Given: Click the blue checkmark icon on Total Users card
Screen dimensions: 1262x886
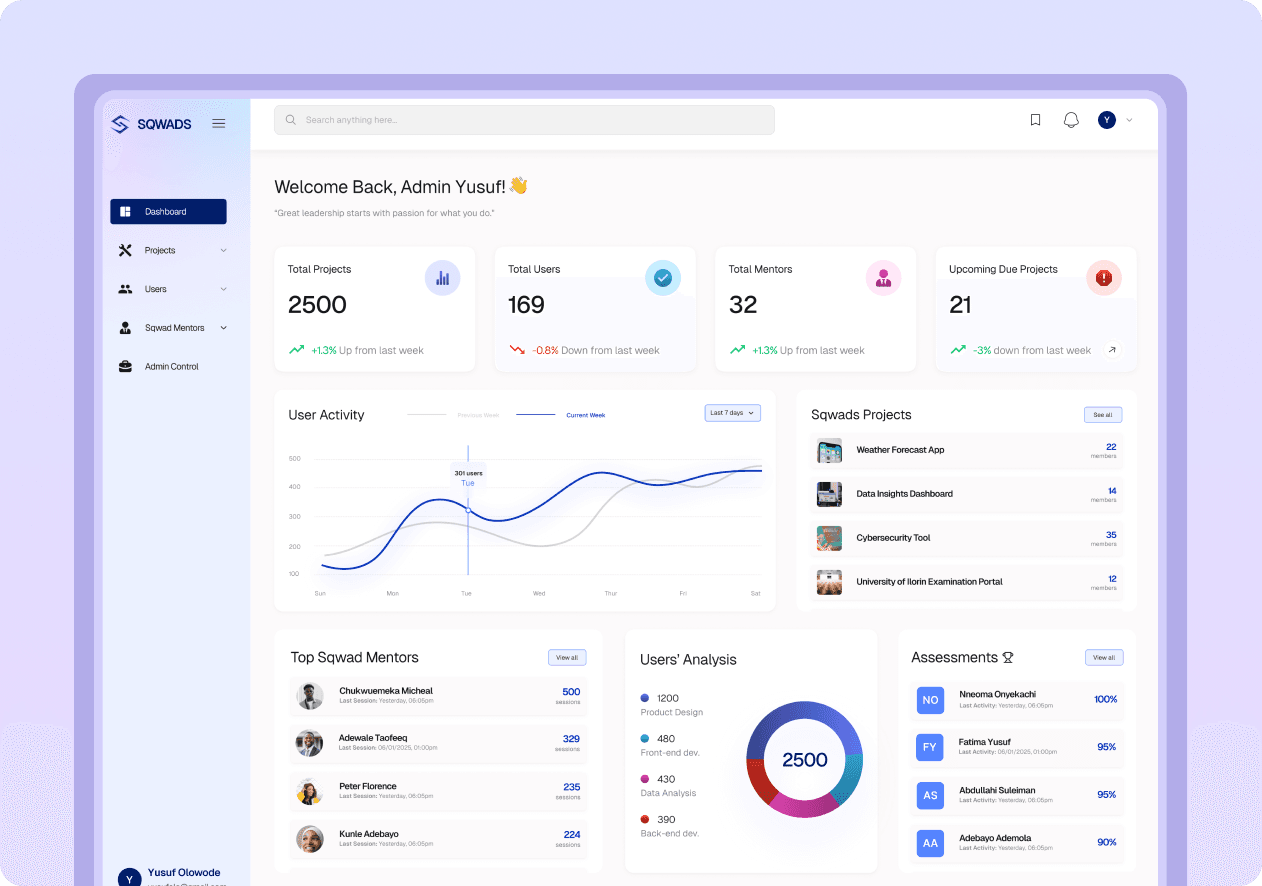Looking at the screenshot, I should [663, 278].
